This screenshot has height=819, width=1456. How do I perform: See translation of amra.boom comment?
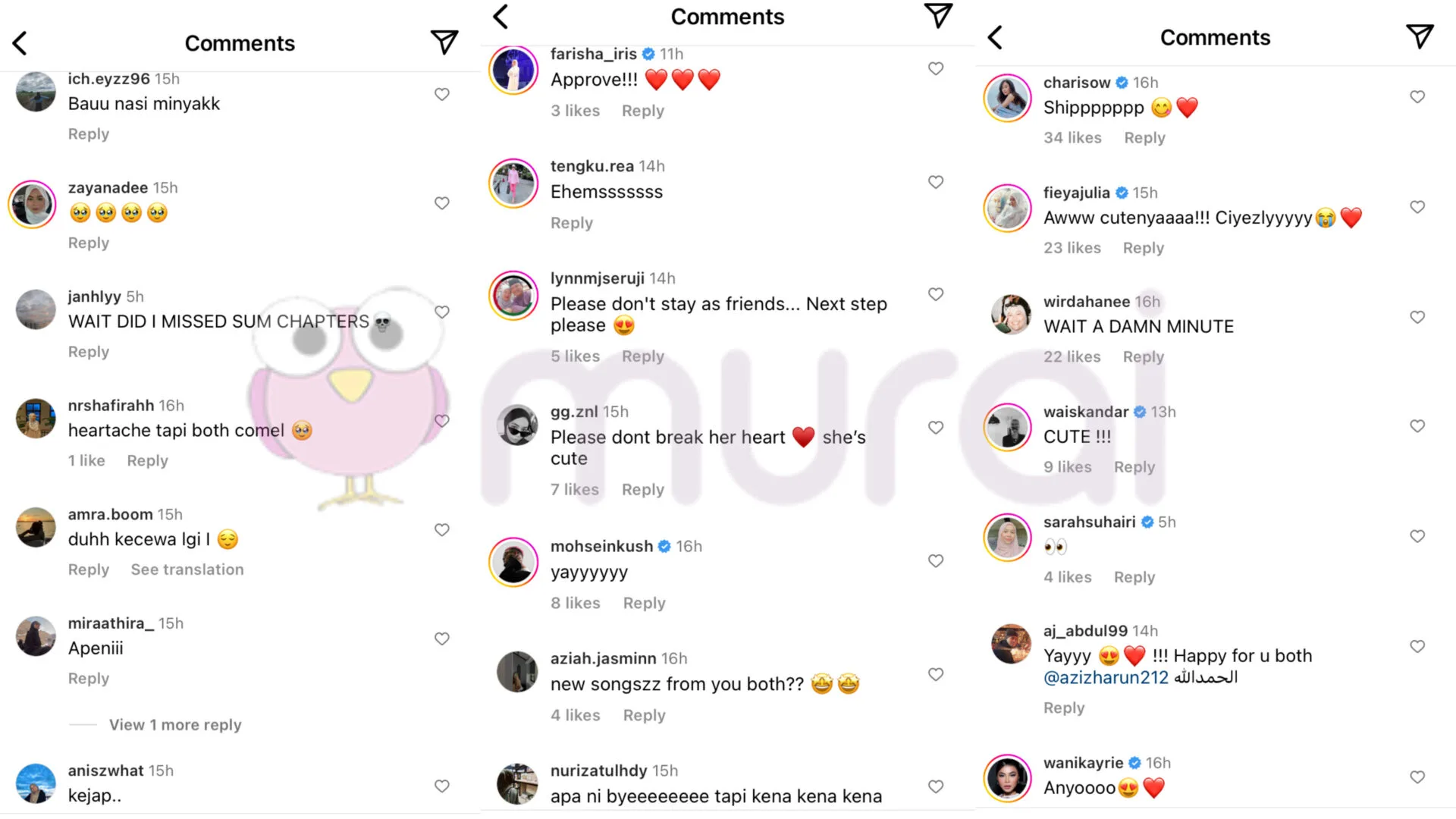click(187, 570)
